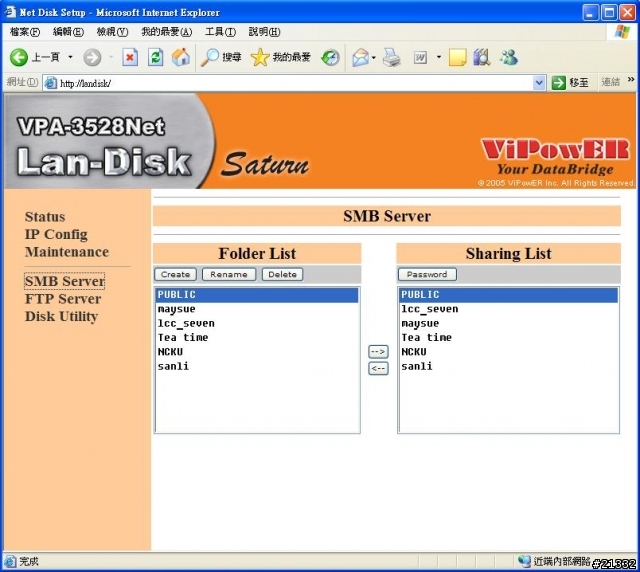Select PUBLIC in the Sharing List

point(508,295)
